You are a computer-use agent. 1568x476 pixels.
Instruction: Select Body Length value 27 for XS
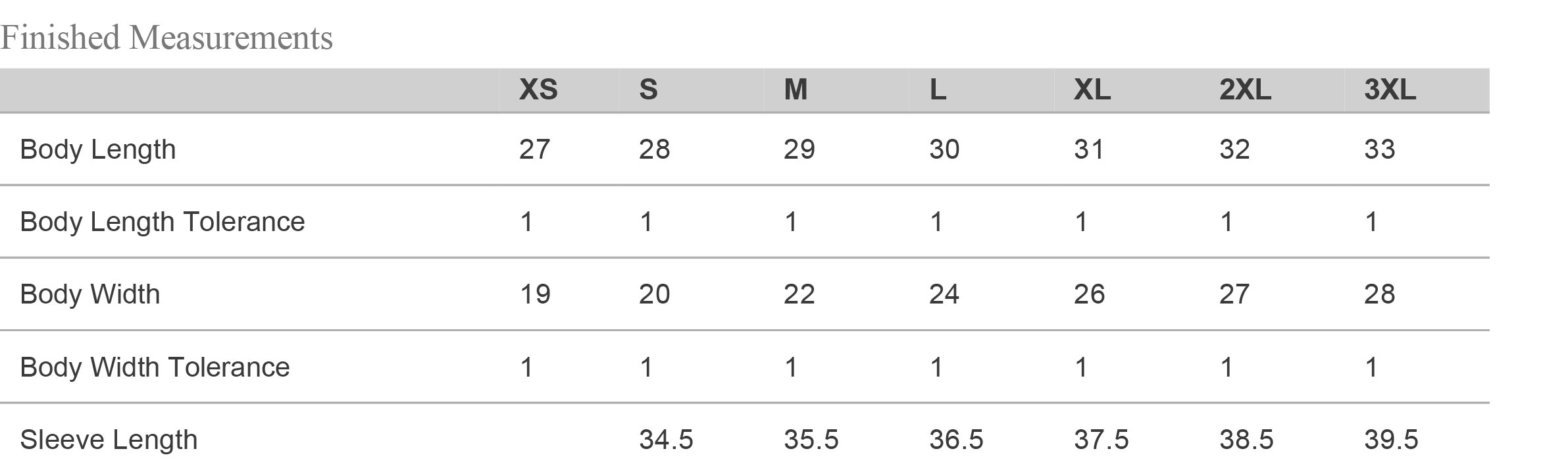(x=534, y=149)
